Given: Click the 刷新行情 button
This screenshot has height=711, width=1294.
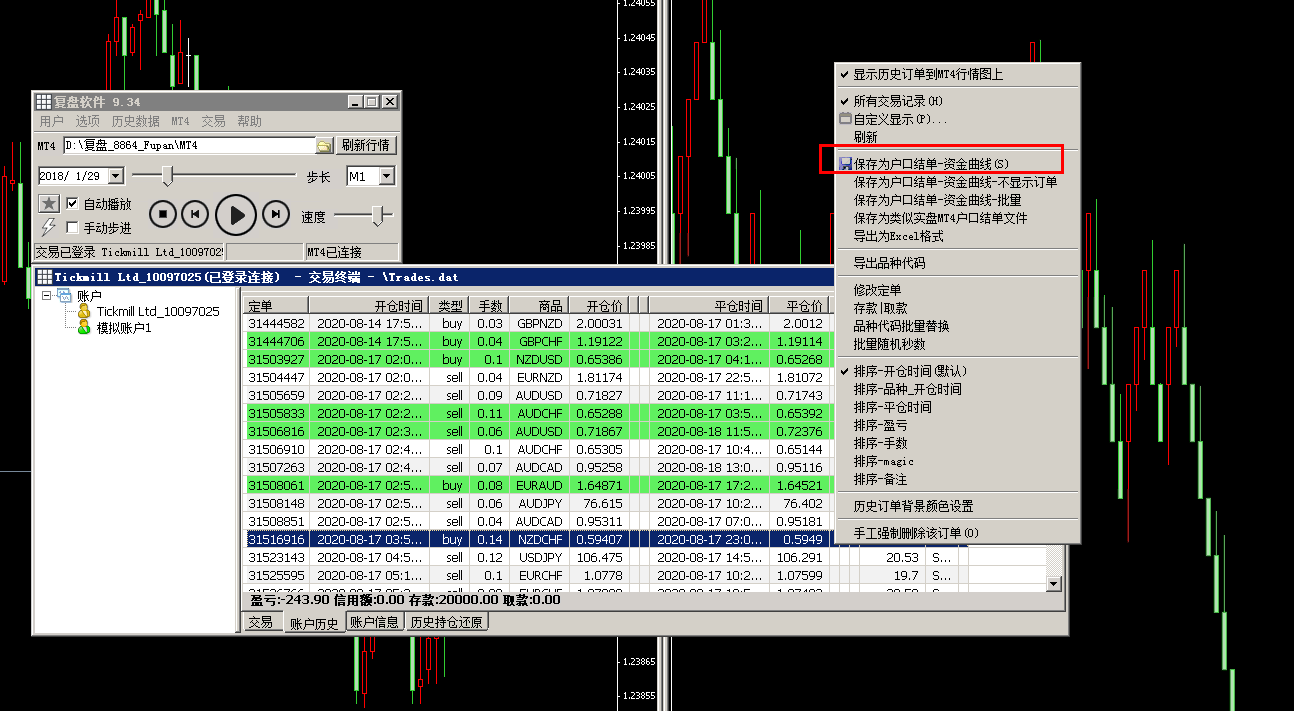Looking at the screenshot, I should click(366, 146).
